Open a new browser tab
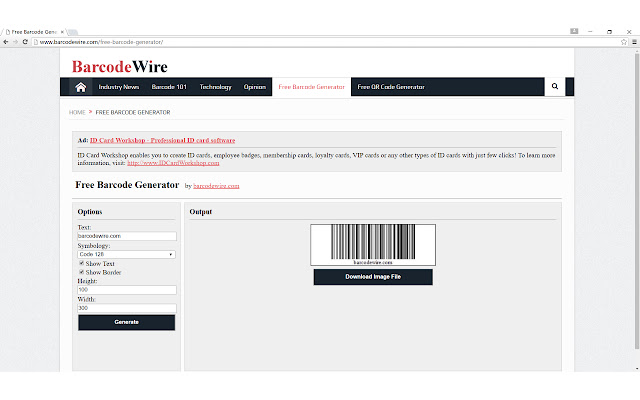Viewport: 640px width, 400px height. coord(73,32)
